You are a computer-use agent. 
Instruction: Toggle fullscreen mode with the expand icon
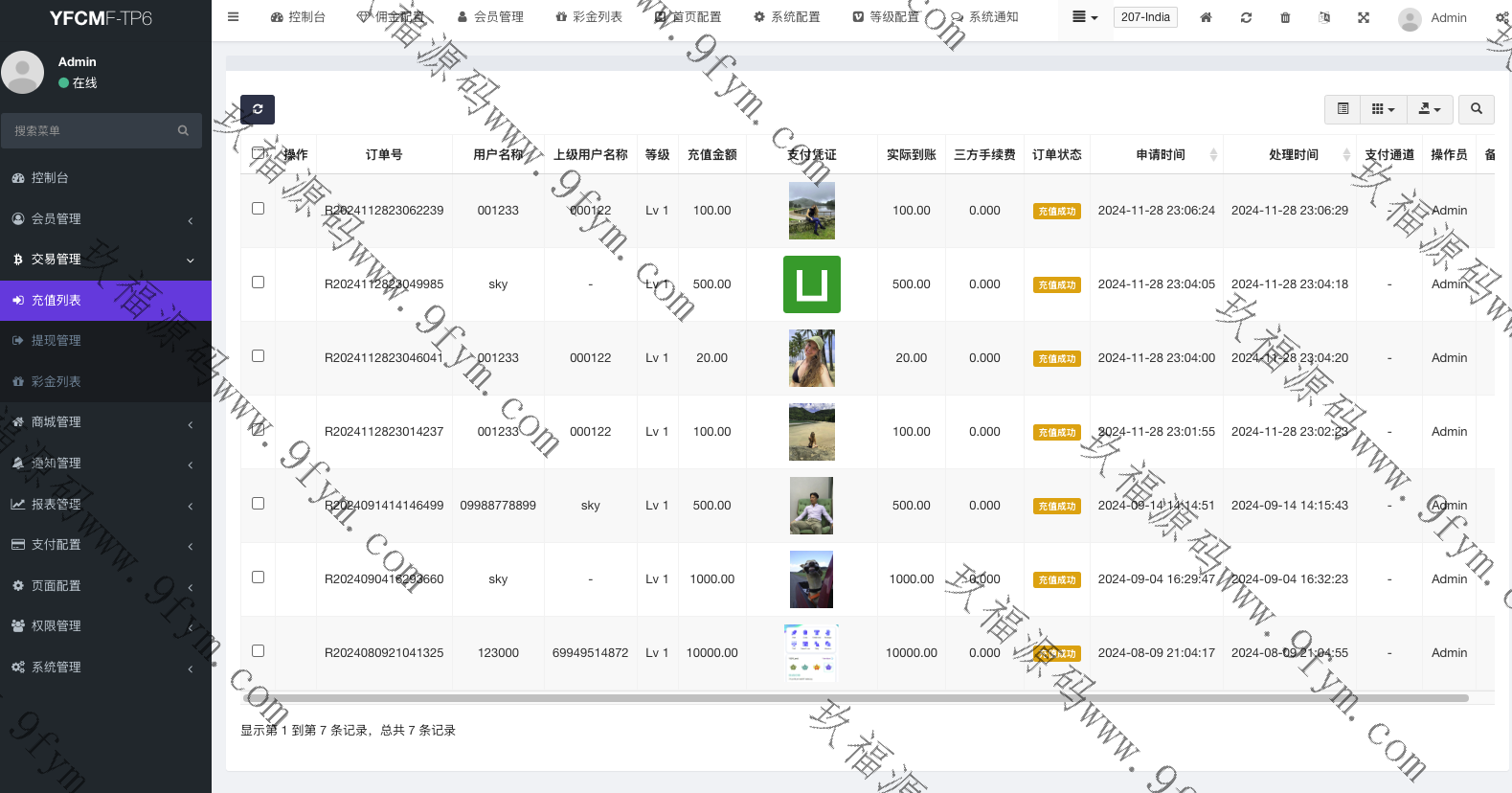[x=1364, y=17]
